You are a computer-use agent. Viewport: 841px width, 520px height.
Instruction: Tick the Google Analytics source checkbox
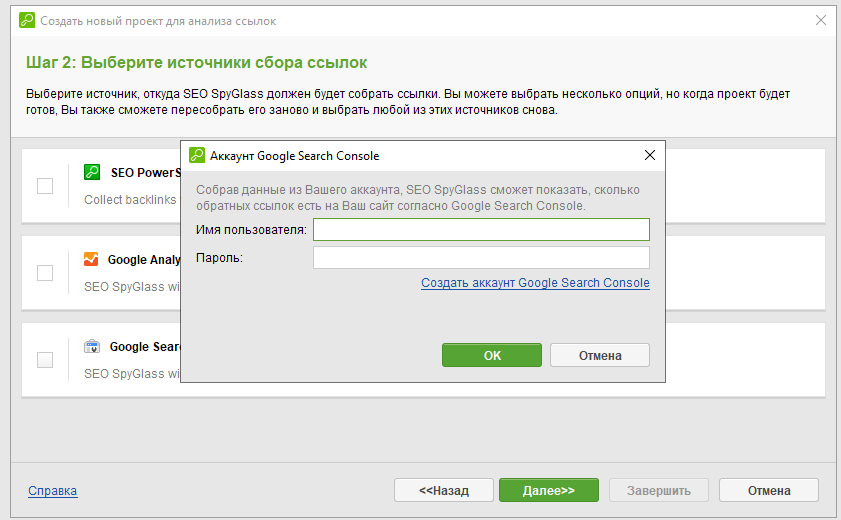coord(45,273)
